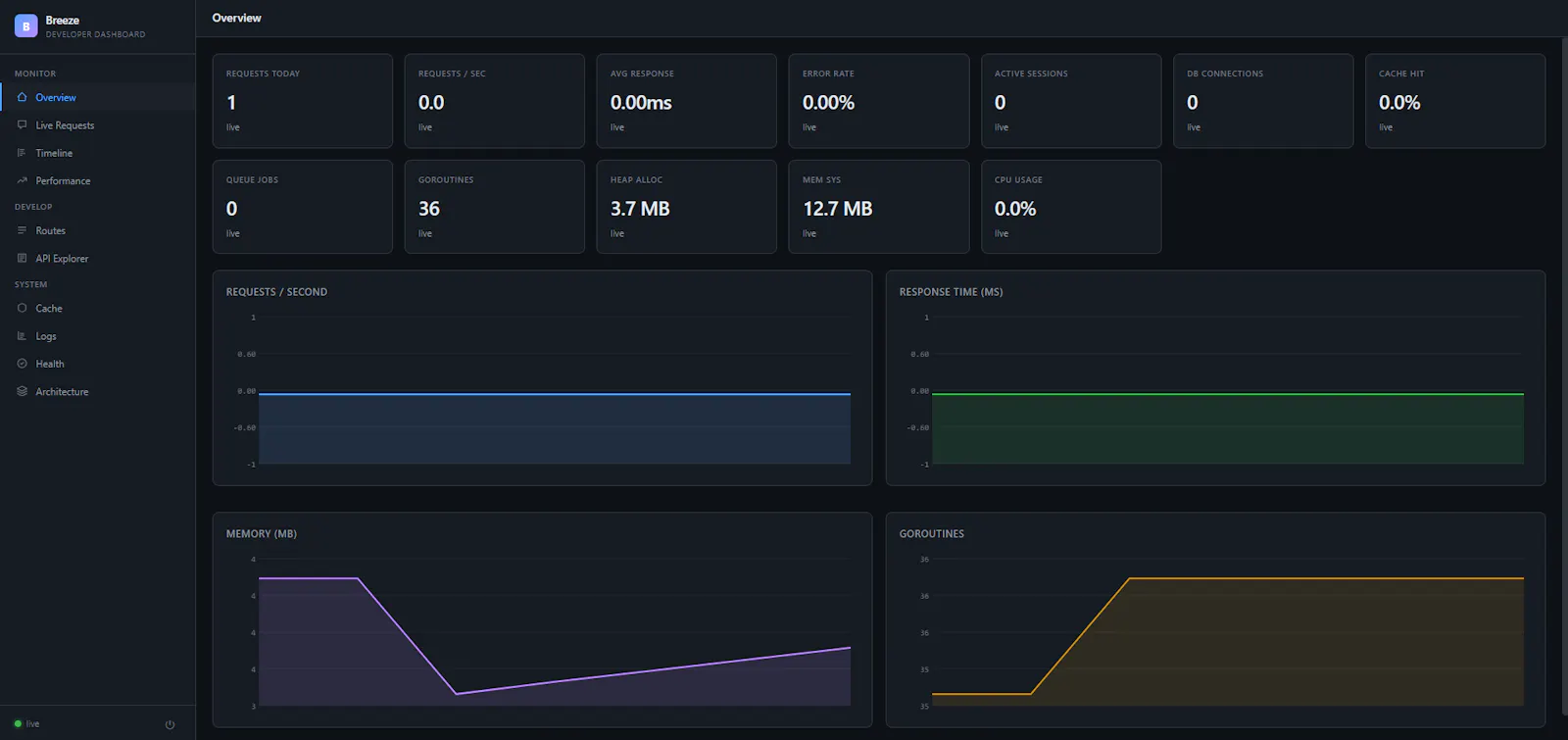Viewport: 1568px width, 740px height.
Task: Click the Performance trend icon
Action: [22, 180]
